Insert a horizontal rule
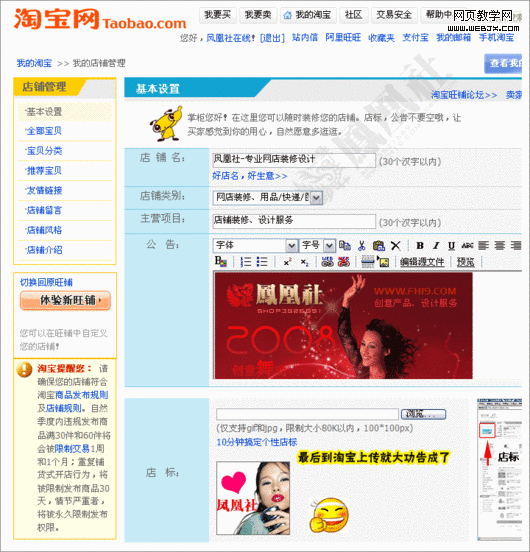 point(368,262)
